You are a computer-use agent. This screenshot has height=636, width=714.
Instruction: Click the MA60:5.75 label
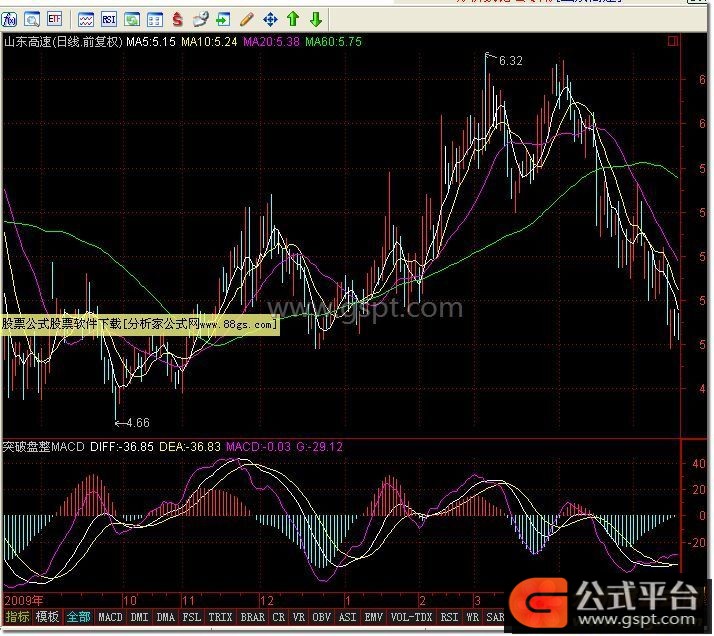click(x=334, y=42)
